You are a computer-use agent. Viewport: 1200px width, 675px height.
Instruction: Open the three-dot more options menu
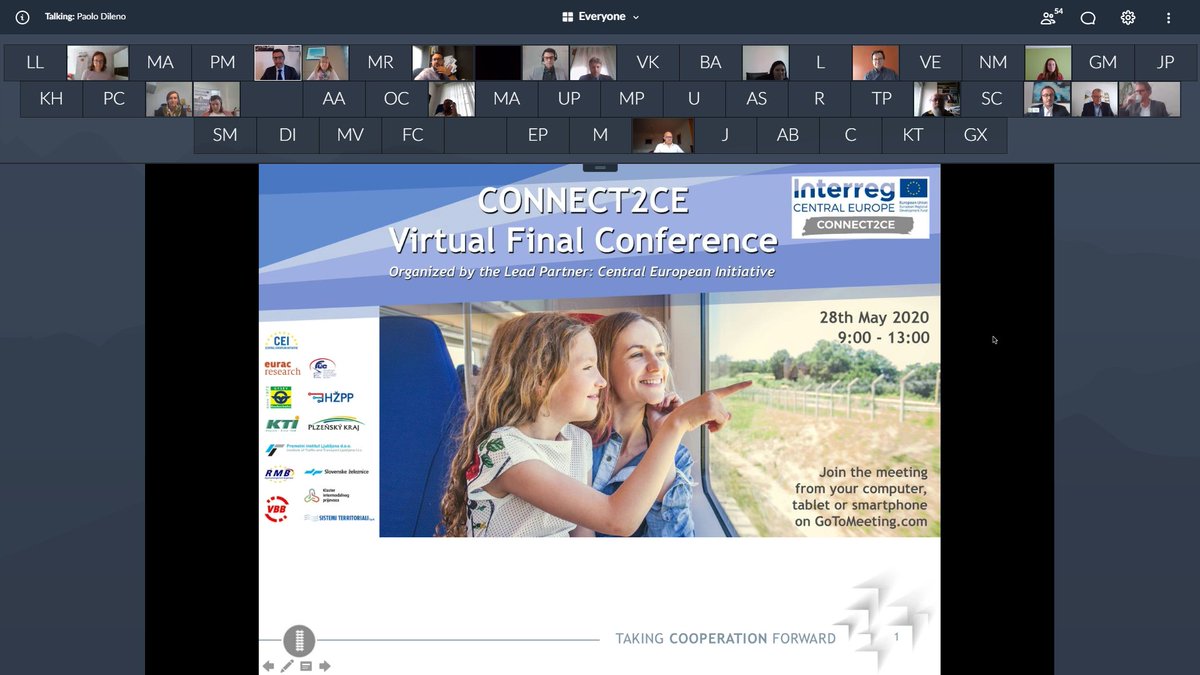click(x=1168, y=17)
